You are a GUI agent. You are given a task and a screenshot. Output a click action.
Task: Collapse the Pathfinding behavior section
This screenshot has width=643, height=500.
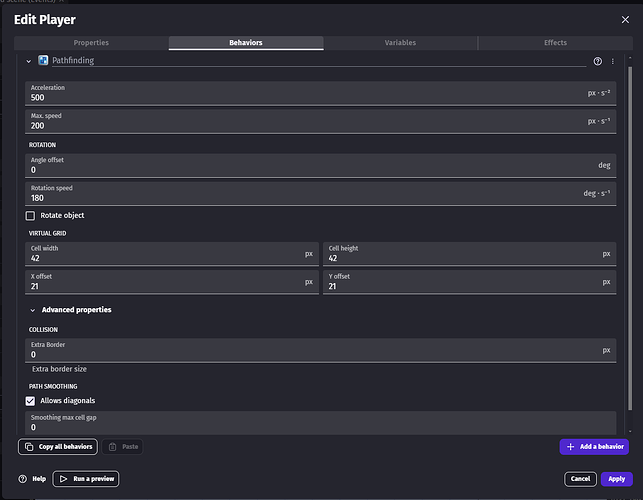click(29, 61)
